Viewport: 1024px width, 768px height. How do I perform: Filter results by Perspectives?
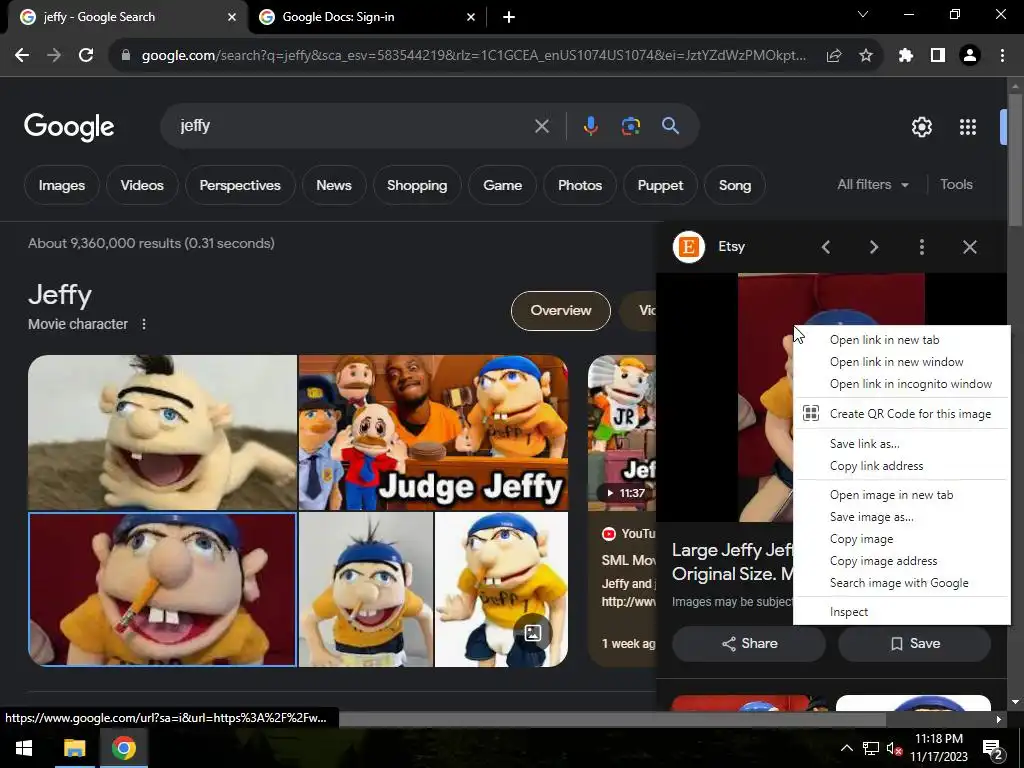click(240, 185)
